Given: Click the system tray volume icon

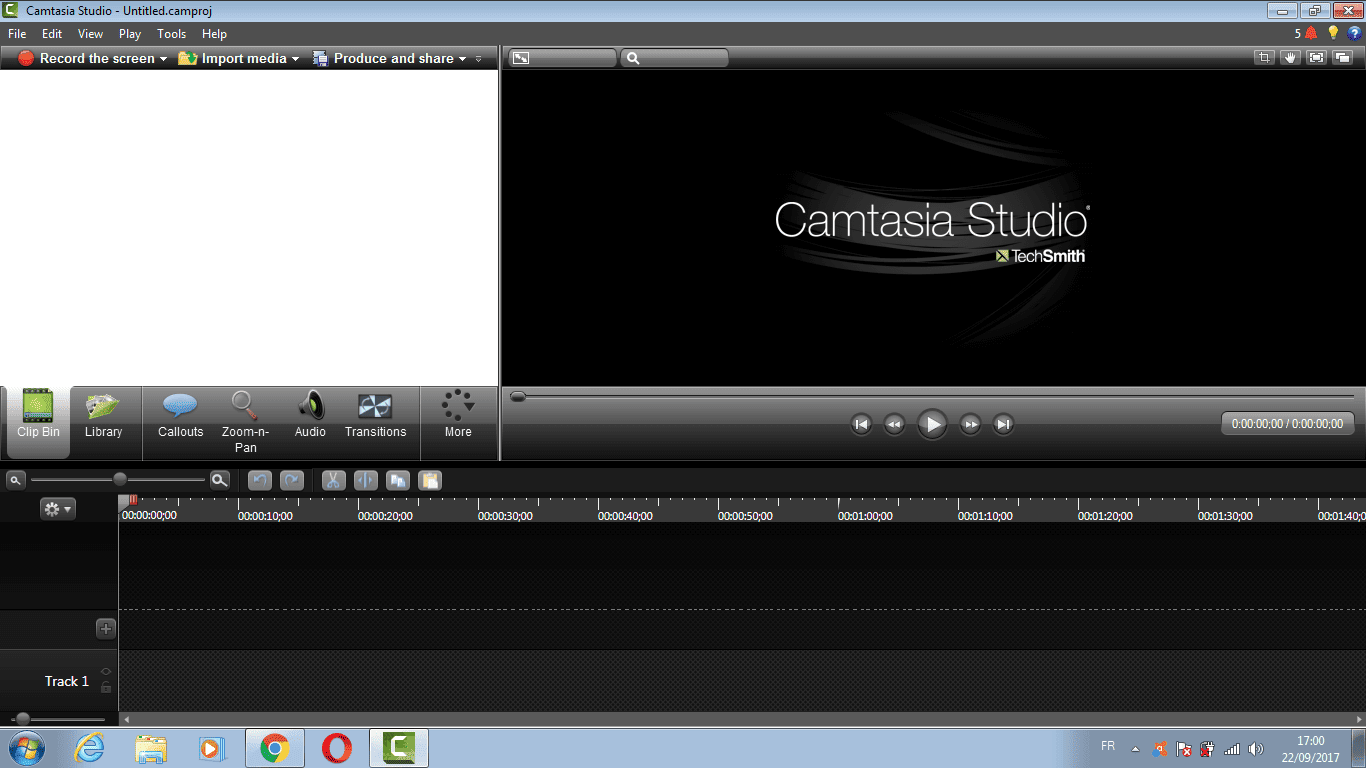Looking at the screenshot, I should [x=1256, y=748].
